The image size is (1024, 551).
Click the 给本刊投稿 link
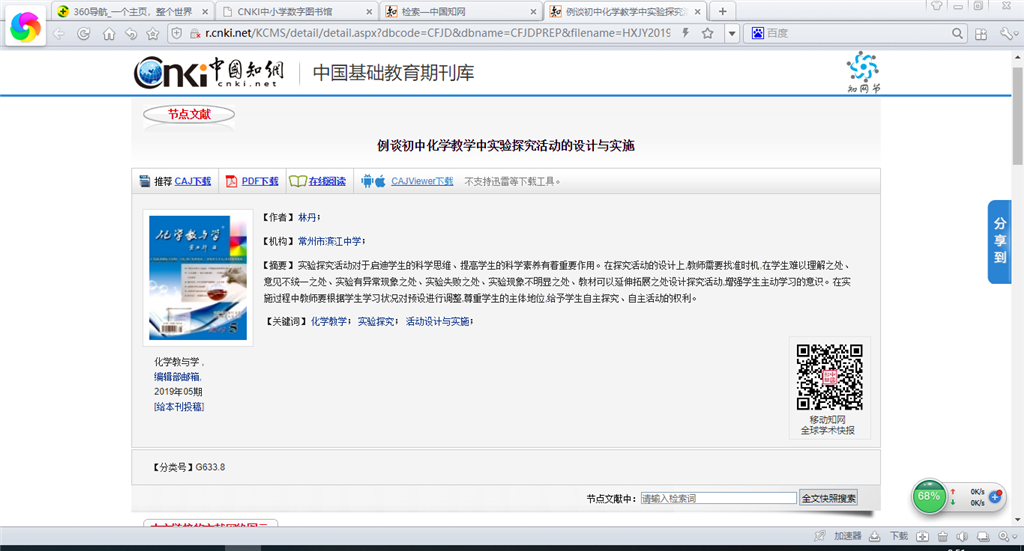[179, 407]
